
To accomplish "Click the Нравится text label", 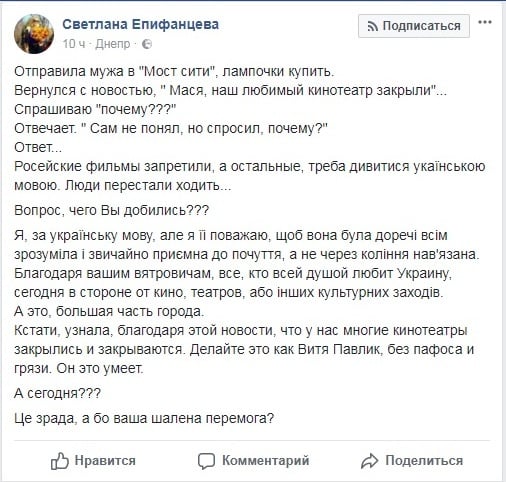I will point(105,461).
